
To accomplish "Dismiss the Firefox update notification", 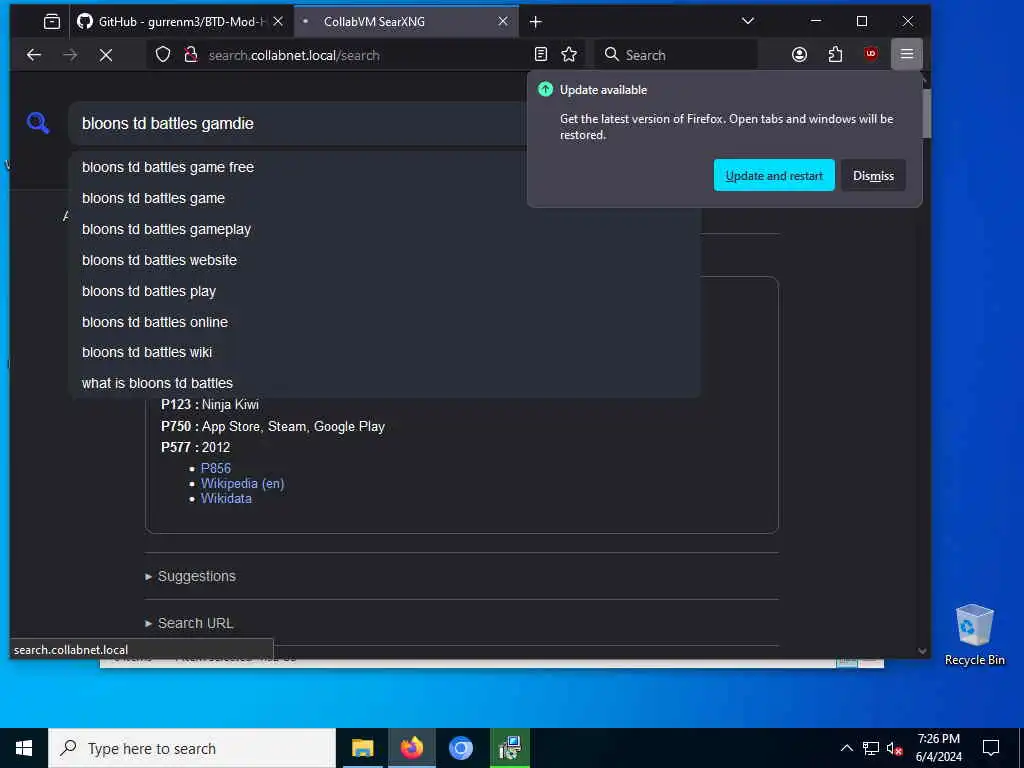I will click(873, 175).
